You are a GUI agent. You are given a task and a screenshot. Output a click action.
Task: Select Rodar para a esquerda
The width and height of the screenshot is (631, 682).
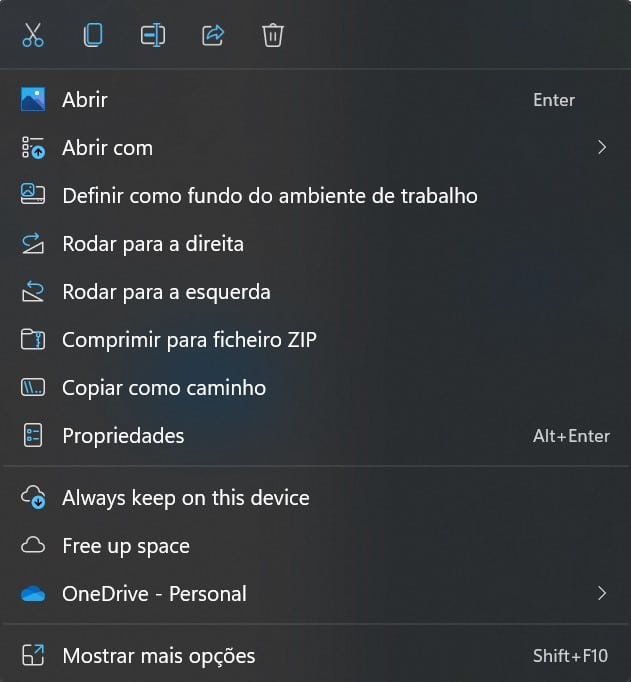coord(166,292)
